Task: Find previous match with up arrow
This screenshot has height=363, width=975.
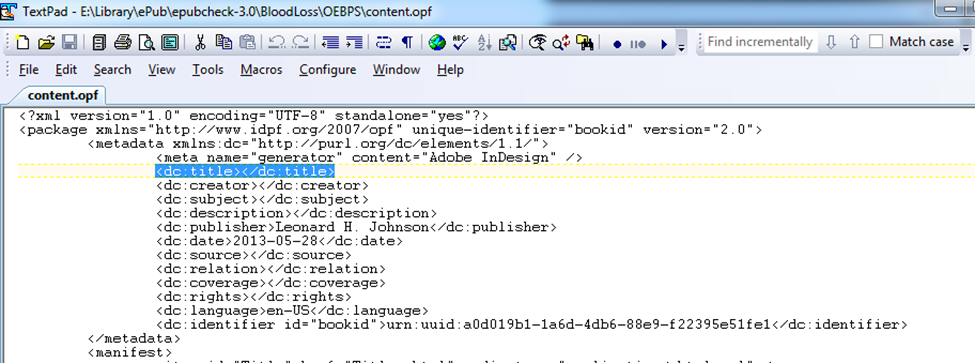Action: 854,42
